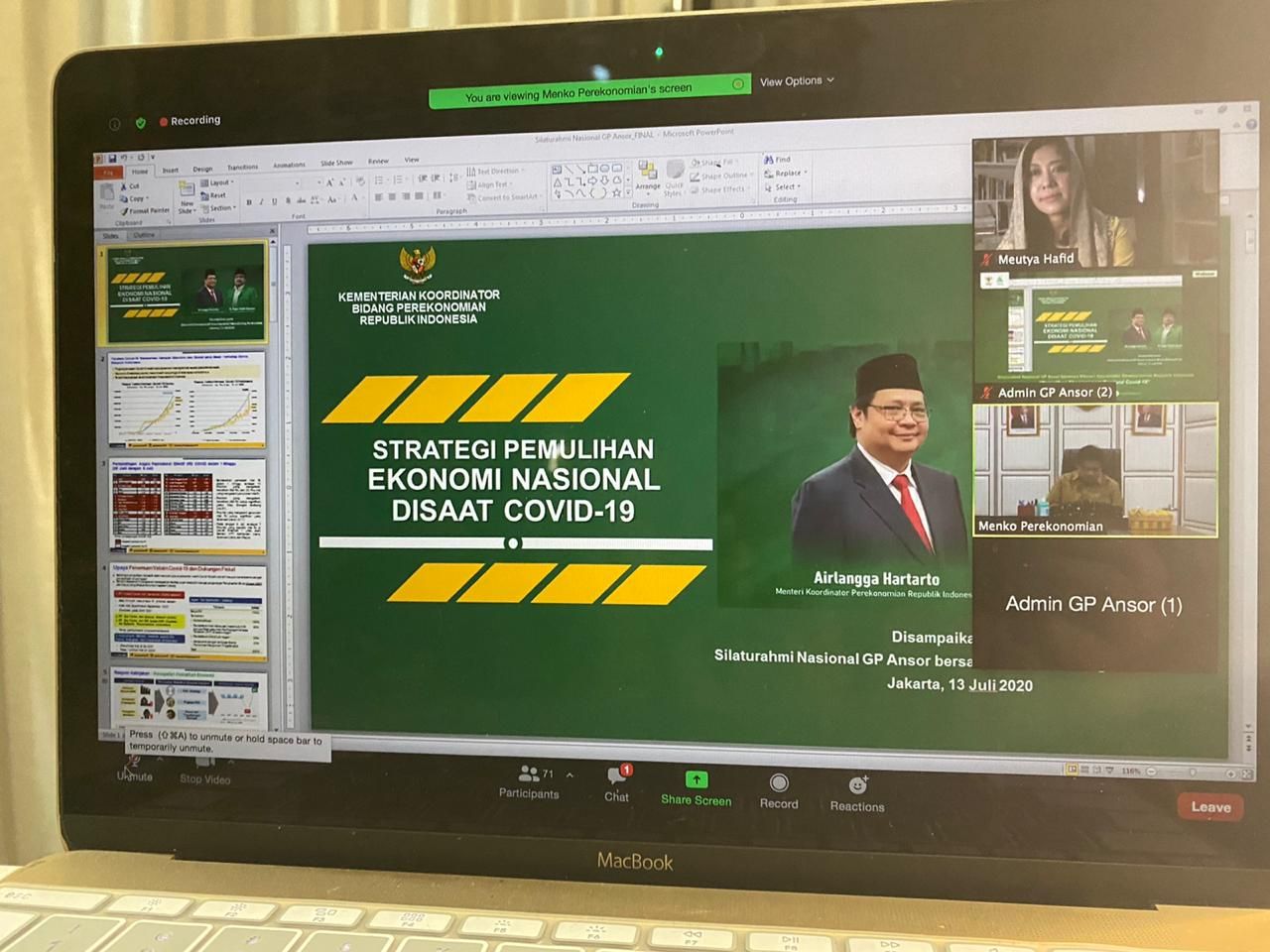Click the green shield encryption icon

pyautogui.click(x=141, y=123)
